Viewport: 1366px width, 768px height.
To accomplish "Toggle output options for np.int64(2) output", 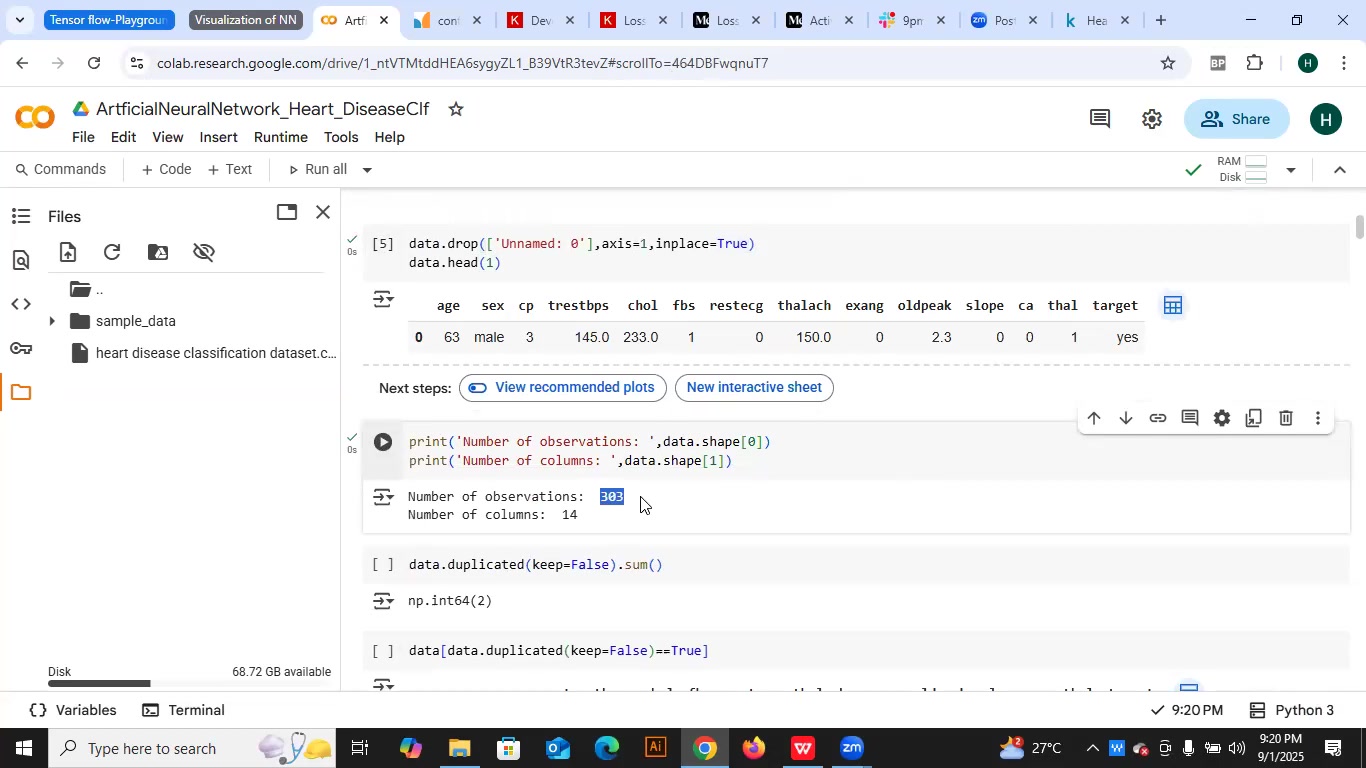I will tap(384, 601).
